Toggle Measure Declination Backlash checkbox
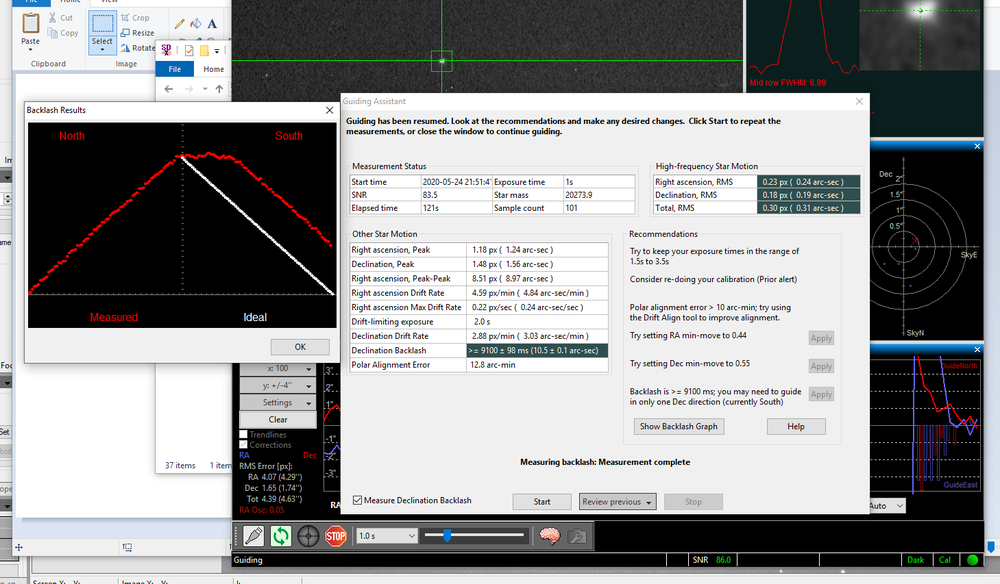Image resolution: width=1000 pixels, height=584 pixels. tap(358, 500)
